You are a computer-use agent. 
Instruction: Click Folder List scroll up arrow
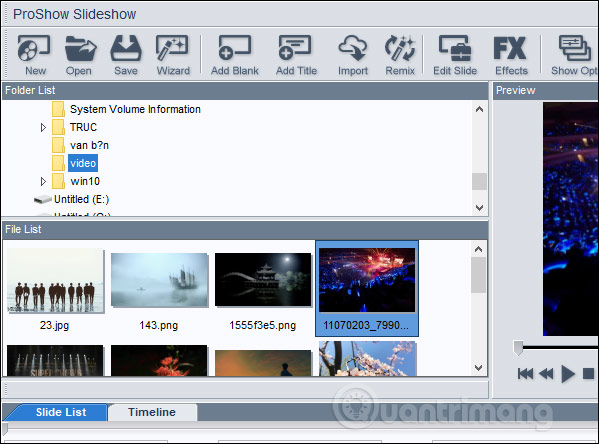click(479, 109)
